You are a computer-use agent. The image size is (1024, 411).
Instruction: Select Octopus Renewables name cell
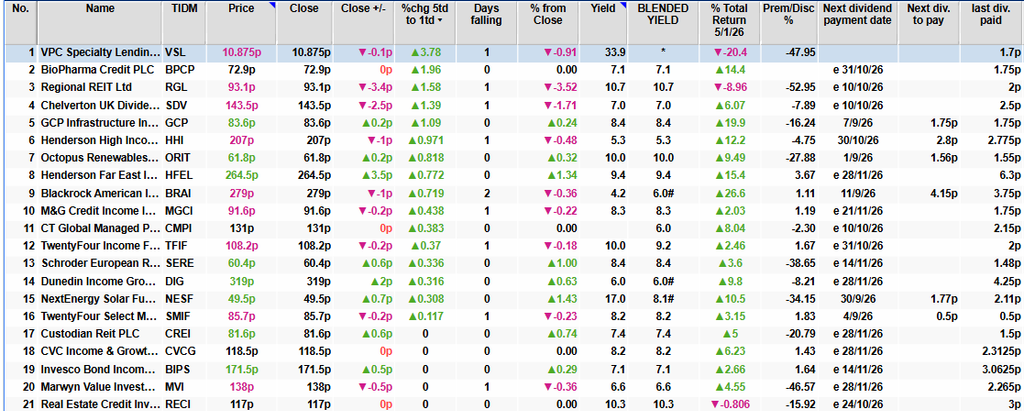[x=100, y=157]
